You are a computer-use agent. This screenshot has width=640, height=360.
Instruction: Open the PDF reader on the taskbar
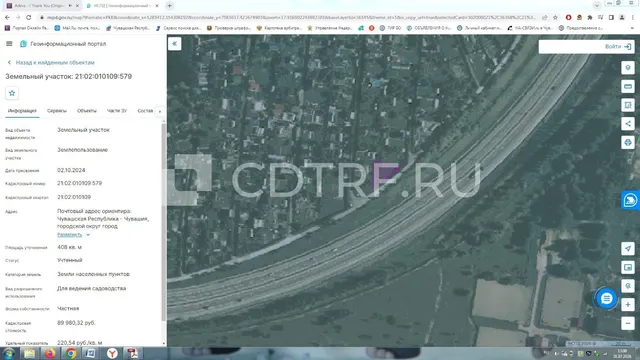point(132,353)
